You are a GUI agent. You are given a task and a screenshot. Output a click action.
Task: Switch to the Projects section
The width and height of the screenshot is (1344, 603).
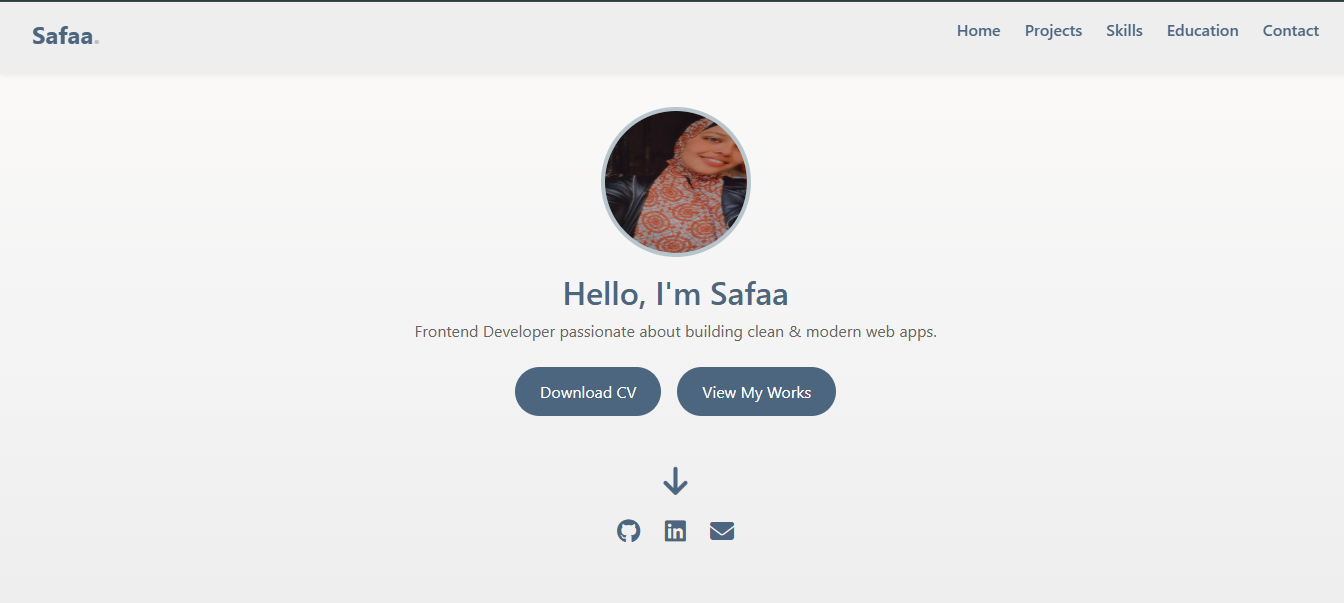(1053, 30)
